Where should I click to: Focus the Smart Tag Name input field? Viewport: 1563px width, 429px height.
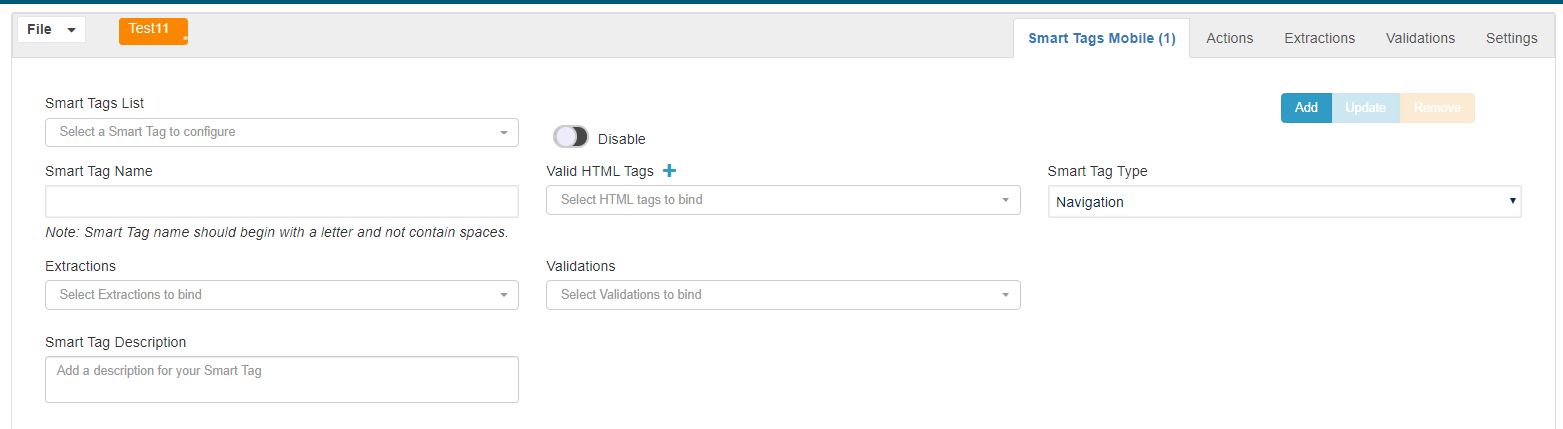click(x=282, y=201)
